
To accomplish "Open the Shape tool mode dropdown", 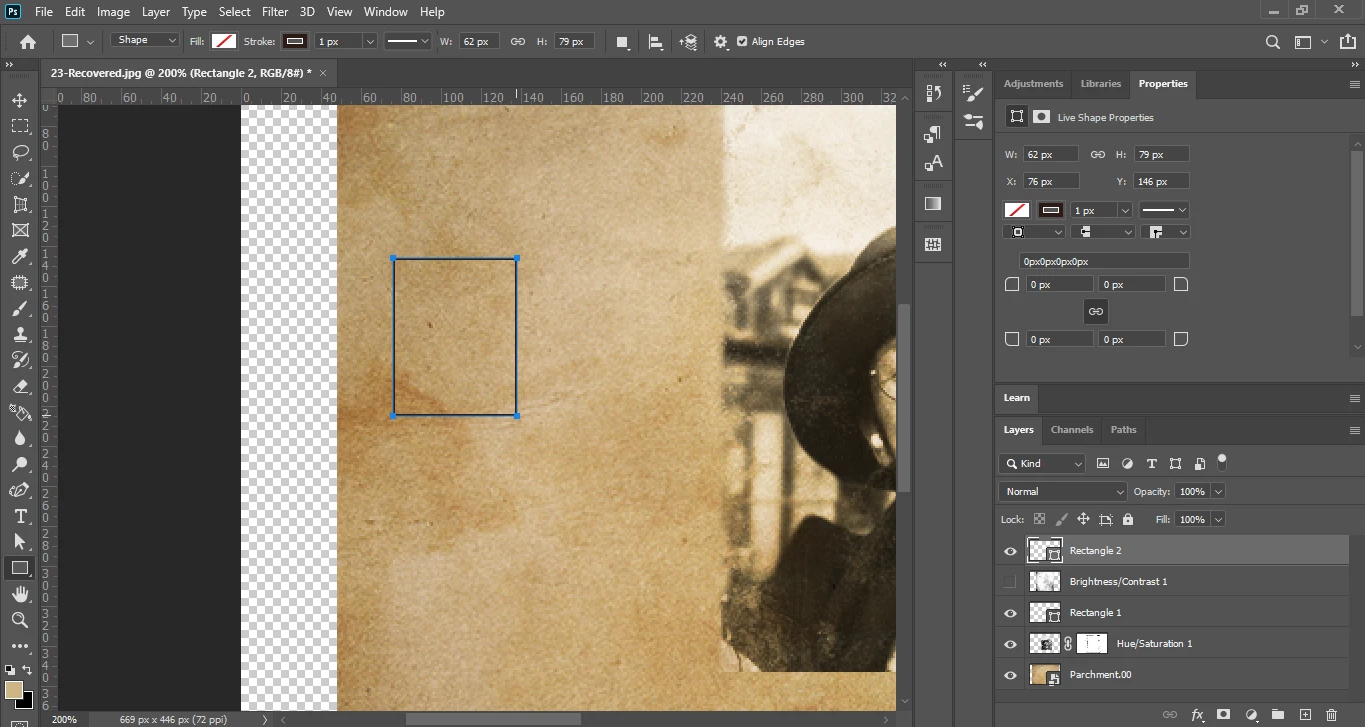I will [x=145, y=41].
